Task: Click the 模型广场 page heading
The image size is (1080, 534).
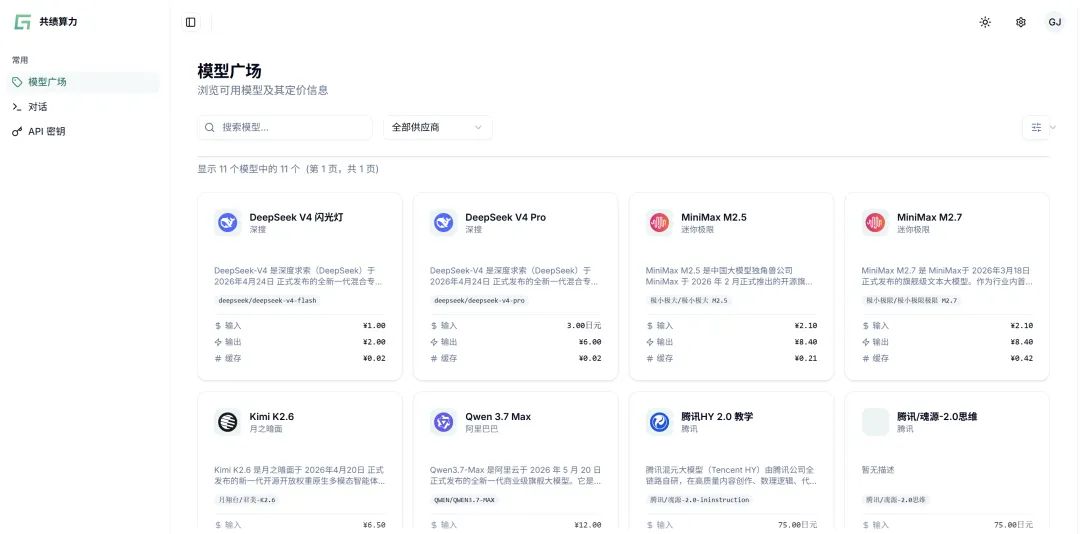Action: 229,71
